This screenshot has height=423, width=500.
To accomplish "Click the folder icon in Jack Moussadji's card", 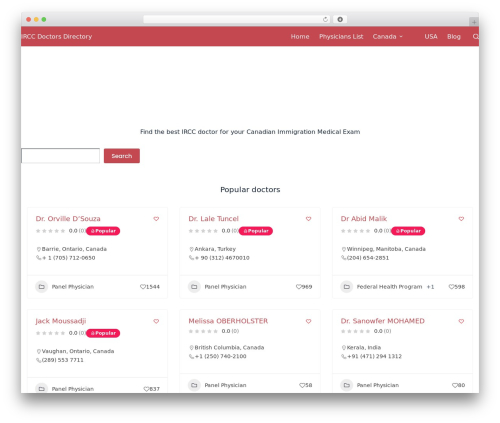I will tap(42, 389).
